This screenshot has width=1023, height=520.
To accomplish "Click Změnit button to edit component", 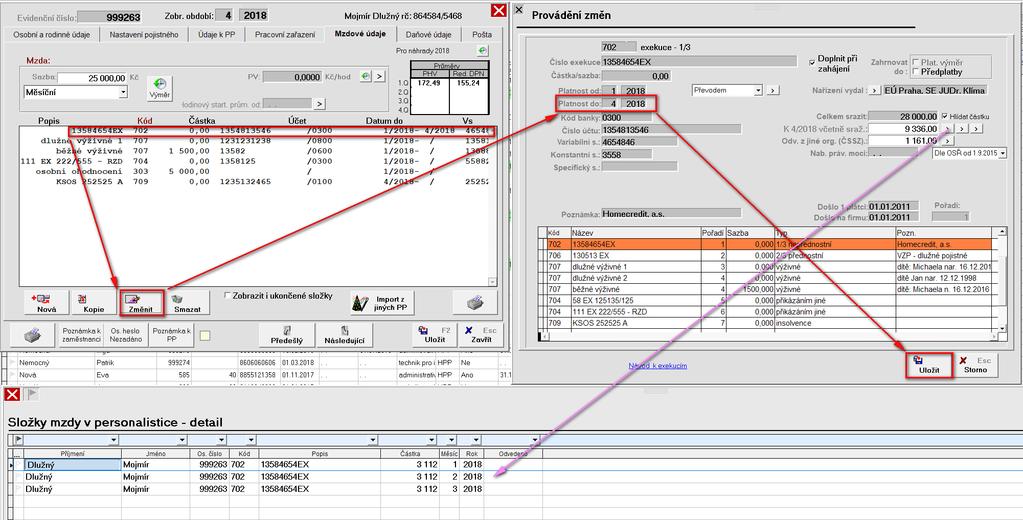I will (x=141, y=303).
